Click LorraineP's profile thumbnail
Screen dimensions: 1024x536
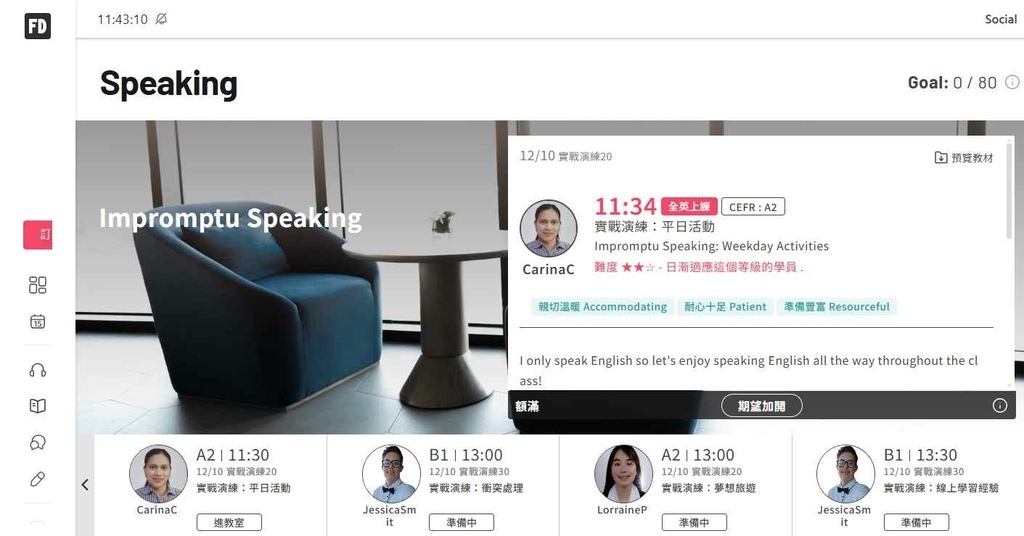pyautogui.click(x=623, y=474)
